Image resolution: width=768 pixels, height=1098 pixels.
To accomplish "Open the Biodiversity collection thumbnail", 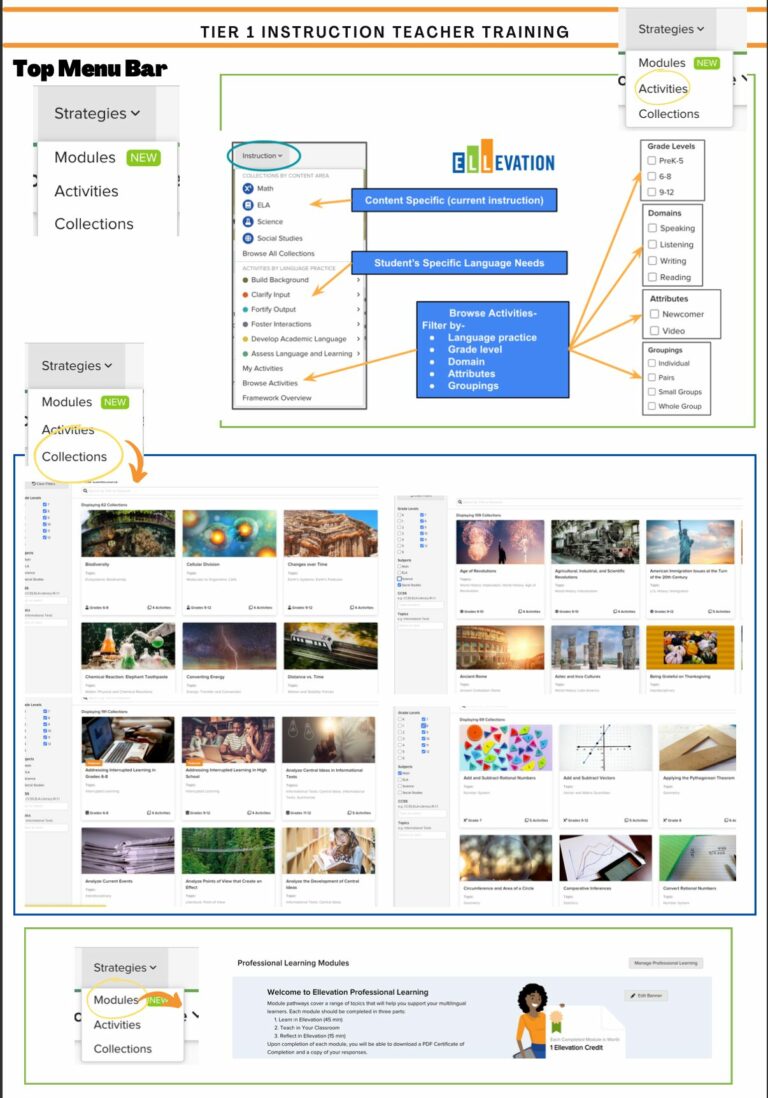I will [128, 534].
